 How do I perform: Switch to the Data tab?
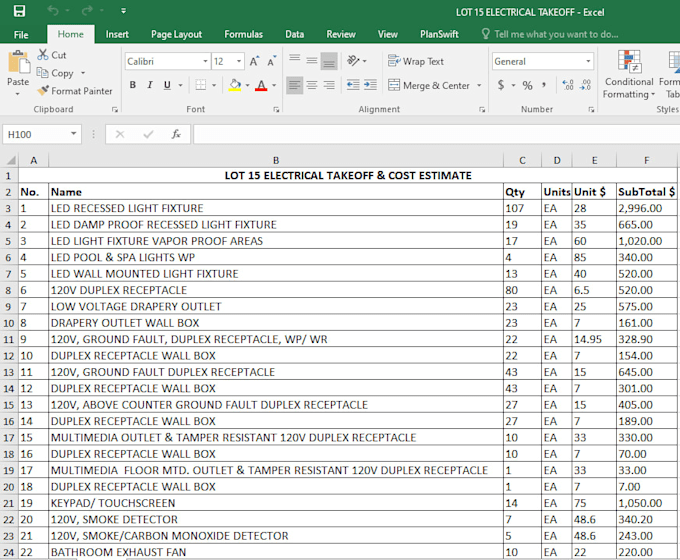click(294, 34)
